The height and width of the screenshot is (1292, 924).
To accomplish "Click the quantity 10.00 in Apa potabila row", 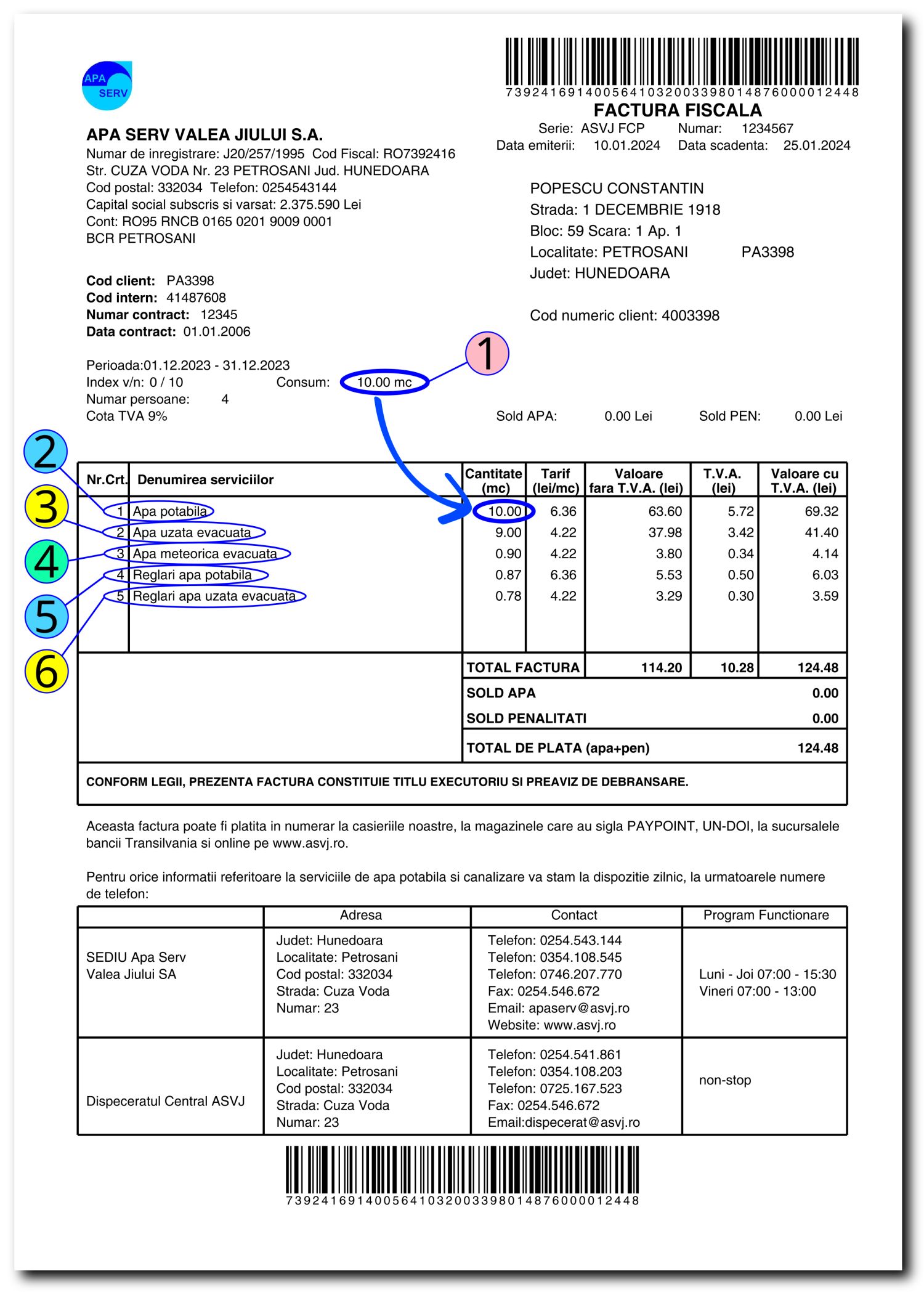I will tap(505, 511).
